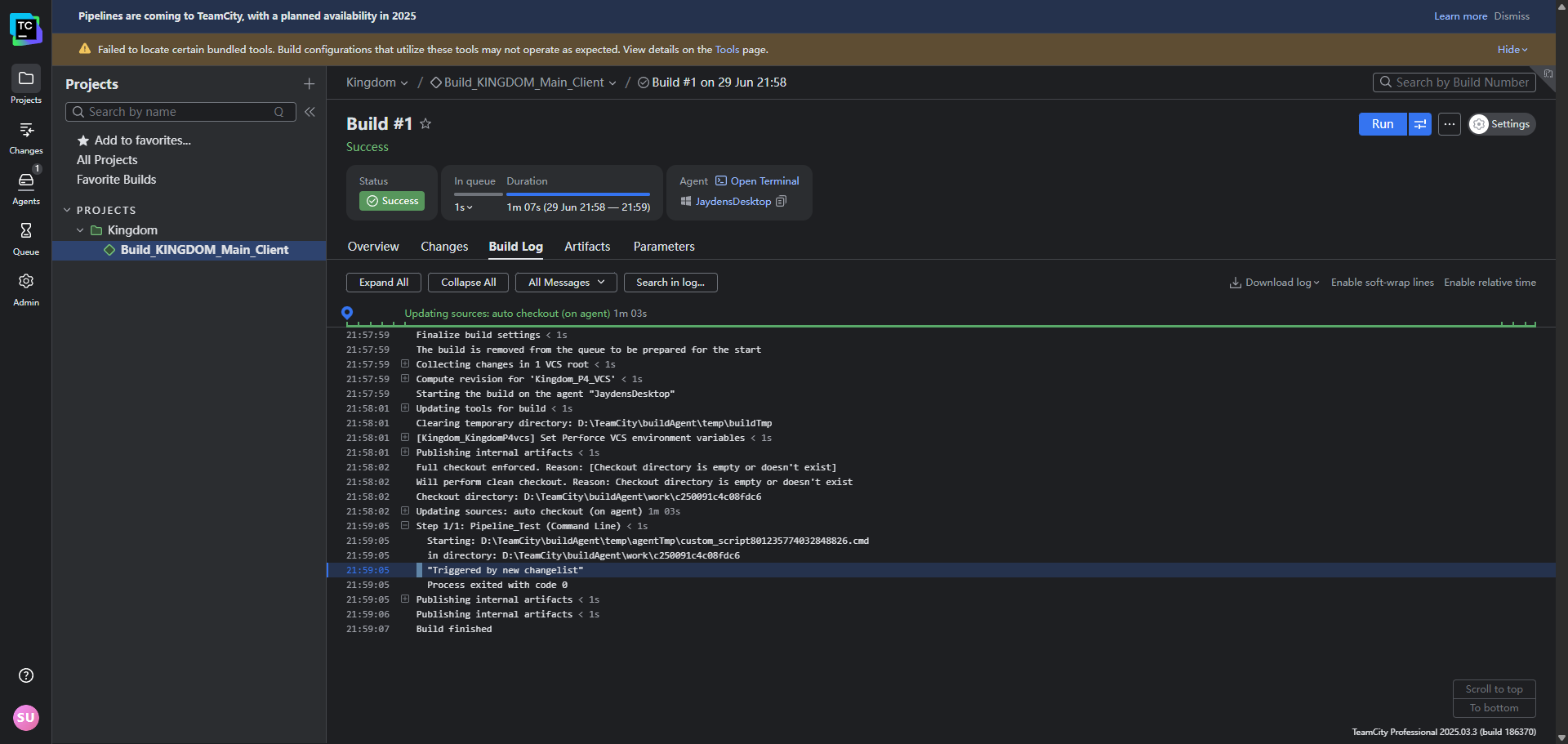1568x744 pixels.
Task: Star Build #1 as favorite
Action: point(425,124)
